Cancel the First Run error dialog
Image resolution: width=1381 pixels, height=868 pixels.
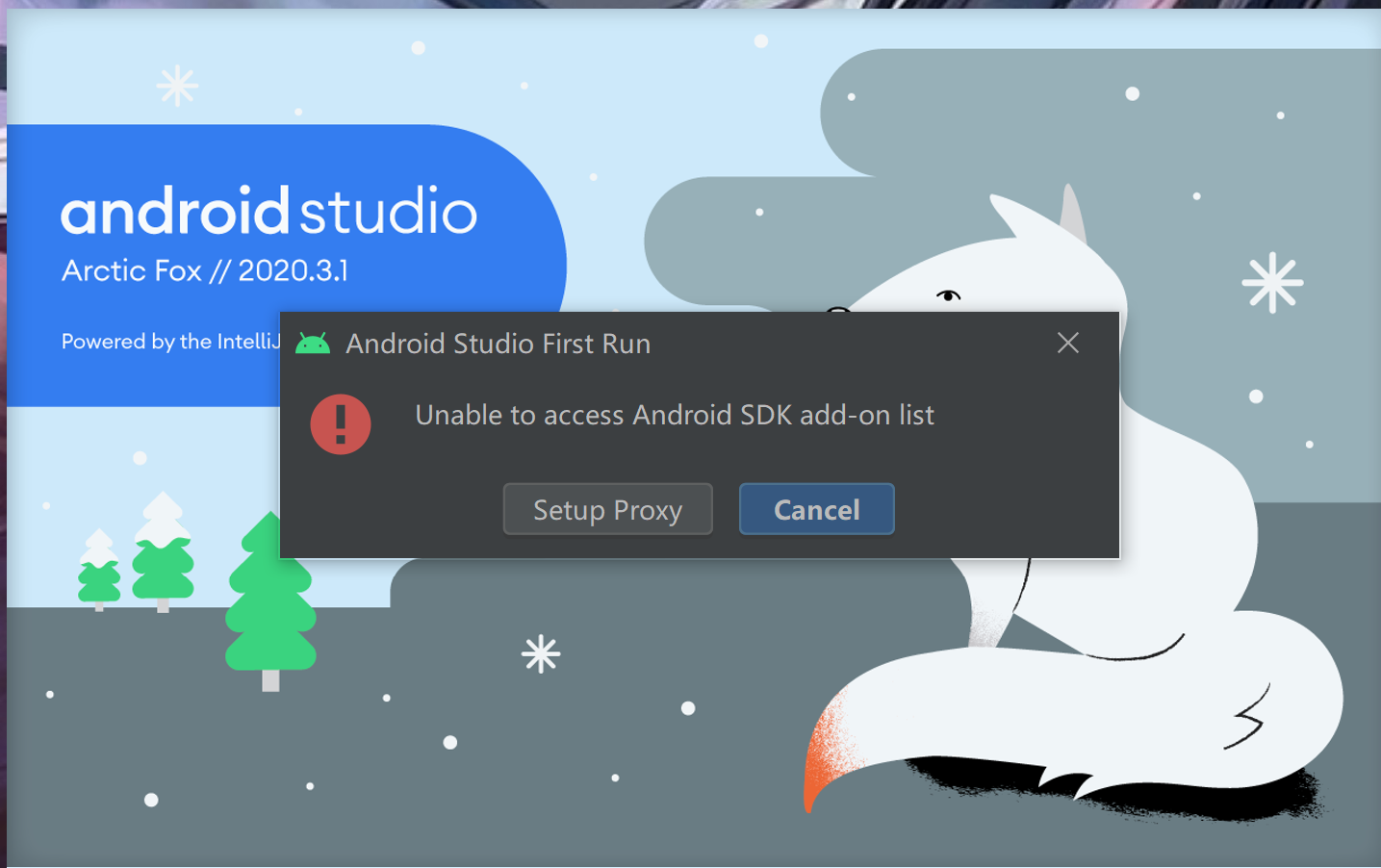coord(816,509)
